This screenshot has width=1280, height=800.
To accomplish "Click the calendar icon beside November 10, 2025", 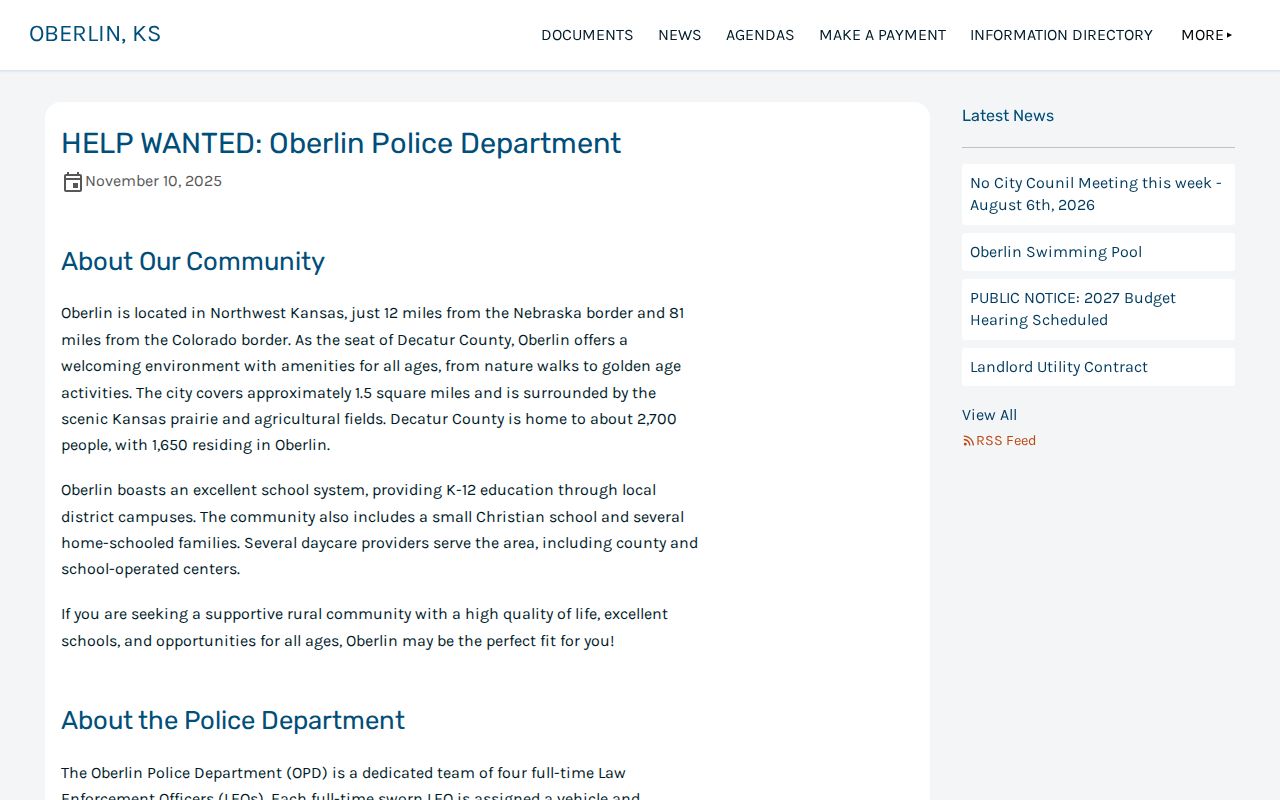I will (x=72, y=182).
